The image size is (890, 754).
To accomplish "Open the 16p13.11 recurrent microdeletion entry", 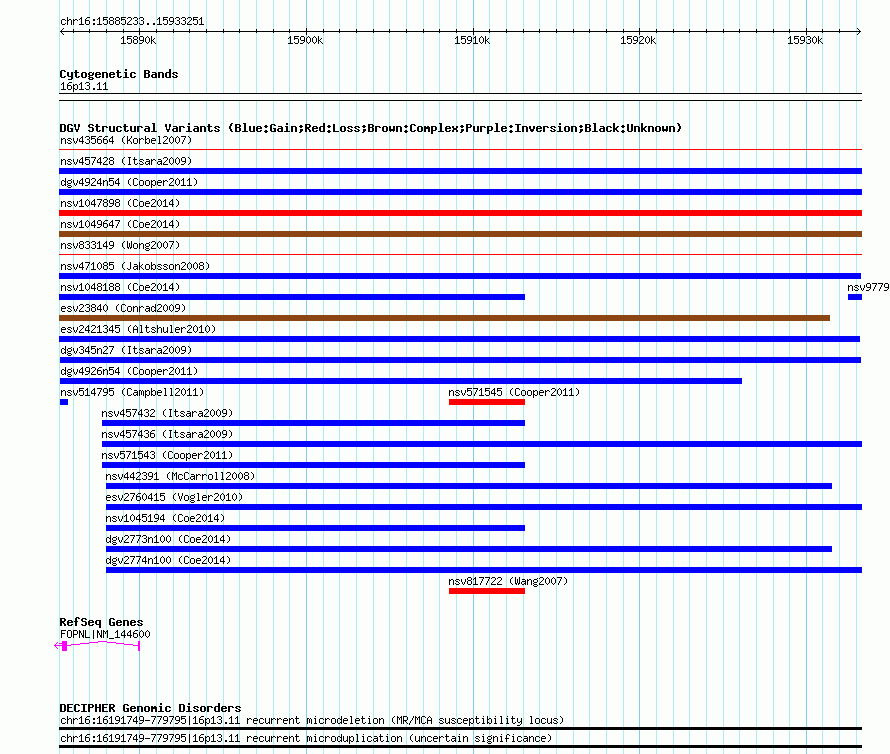I will [312, 720].
